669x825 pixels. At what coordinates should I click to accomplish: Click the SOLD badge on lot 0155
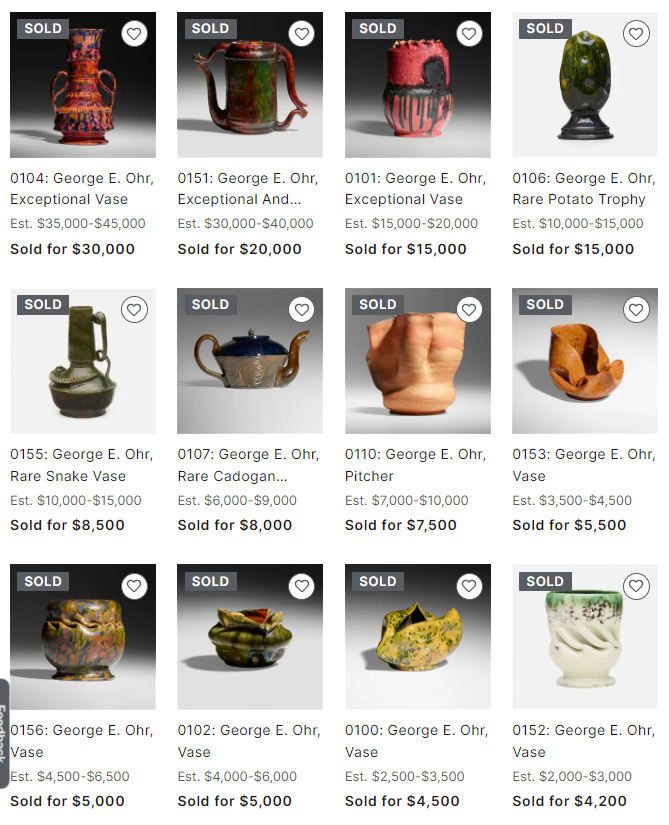click(x=43, y=305)
